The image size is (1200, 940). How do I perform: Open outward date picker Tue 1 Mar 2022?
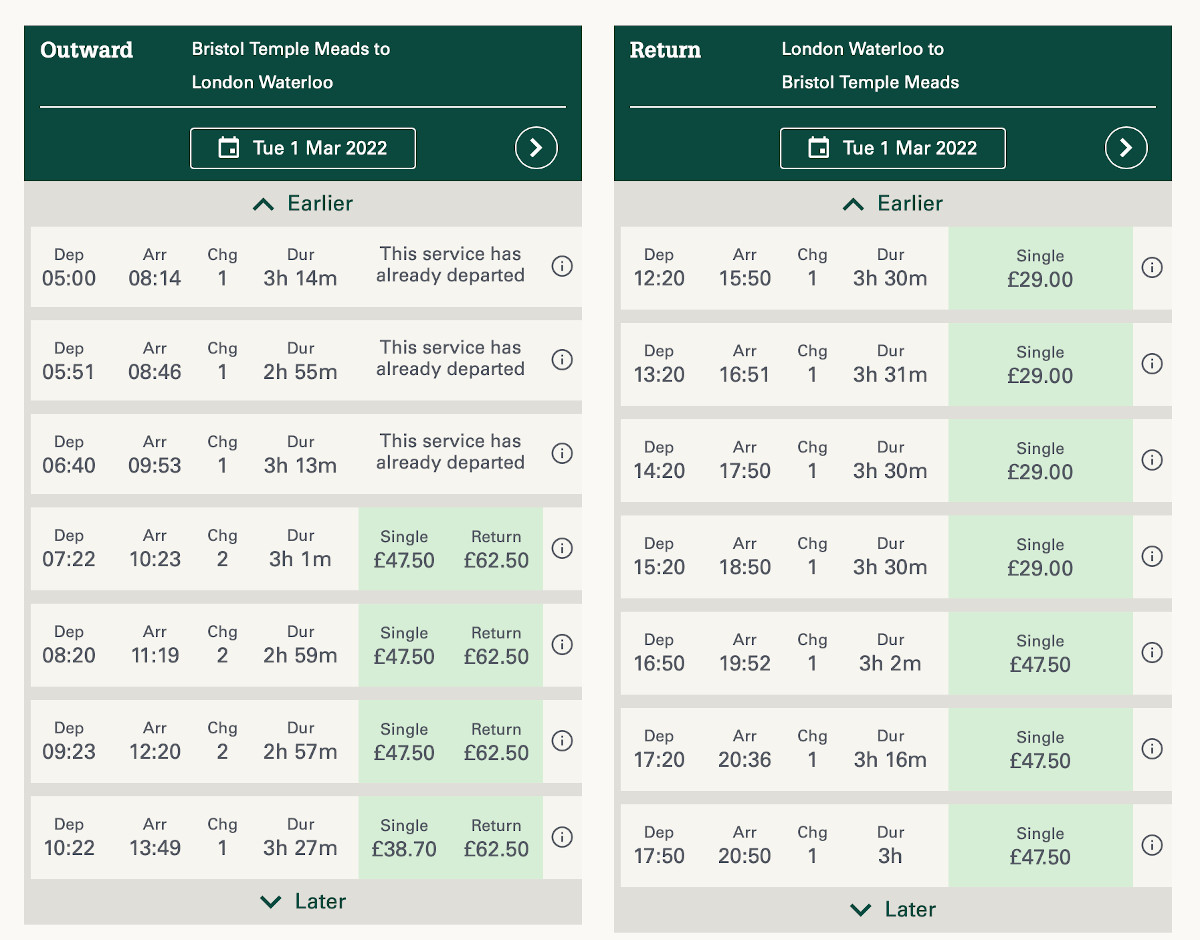pyautogui.click(x=303, y=148)
